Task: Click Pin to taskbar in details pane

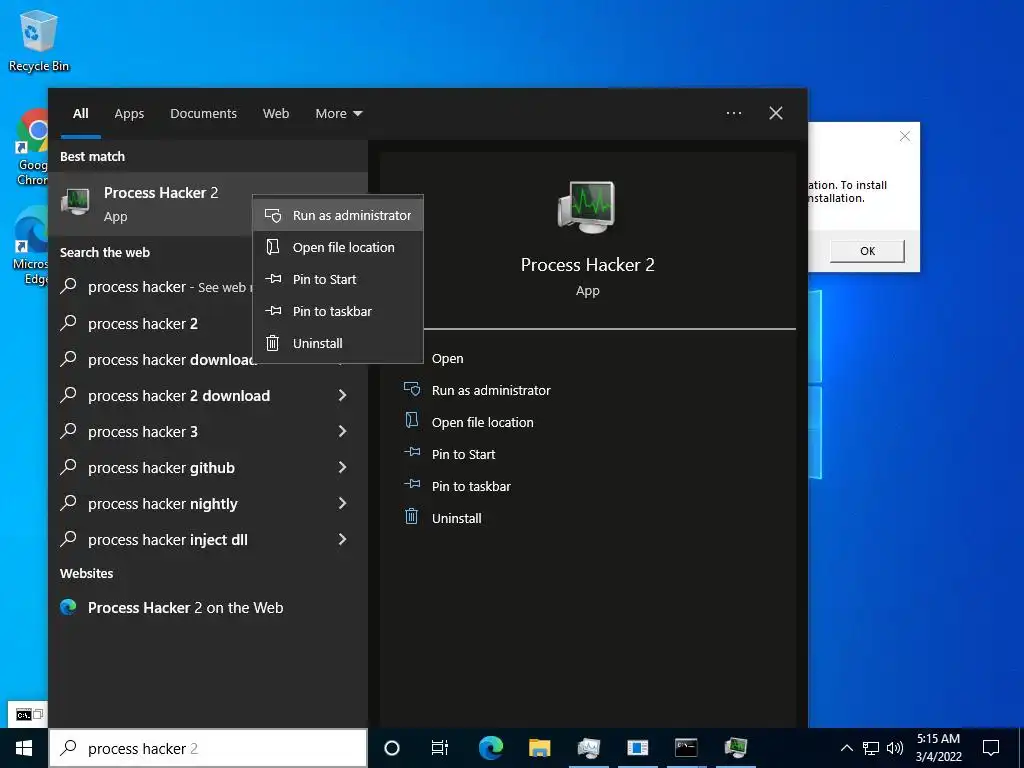Action: click(472, 487)
